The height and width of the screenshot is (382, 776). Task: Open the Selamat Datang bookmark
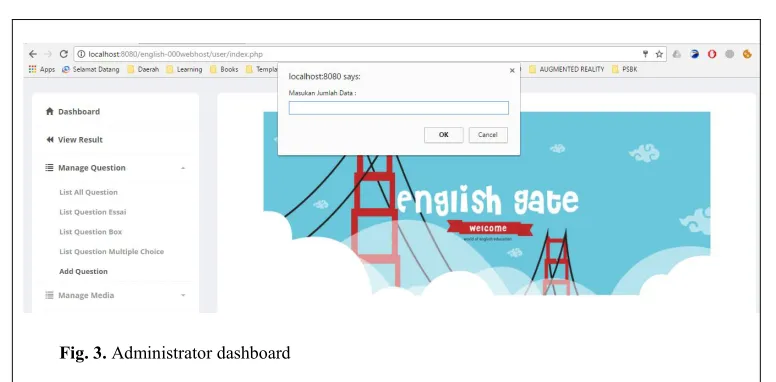click(x=91, y=69)
